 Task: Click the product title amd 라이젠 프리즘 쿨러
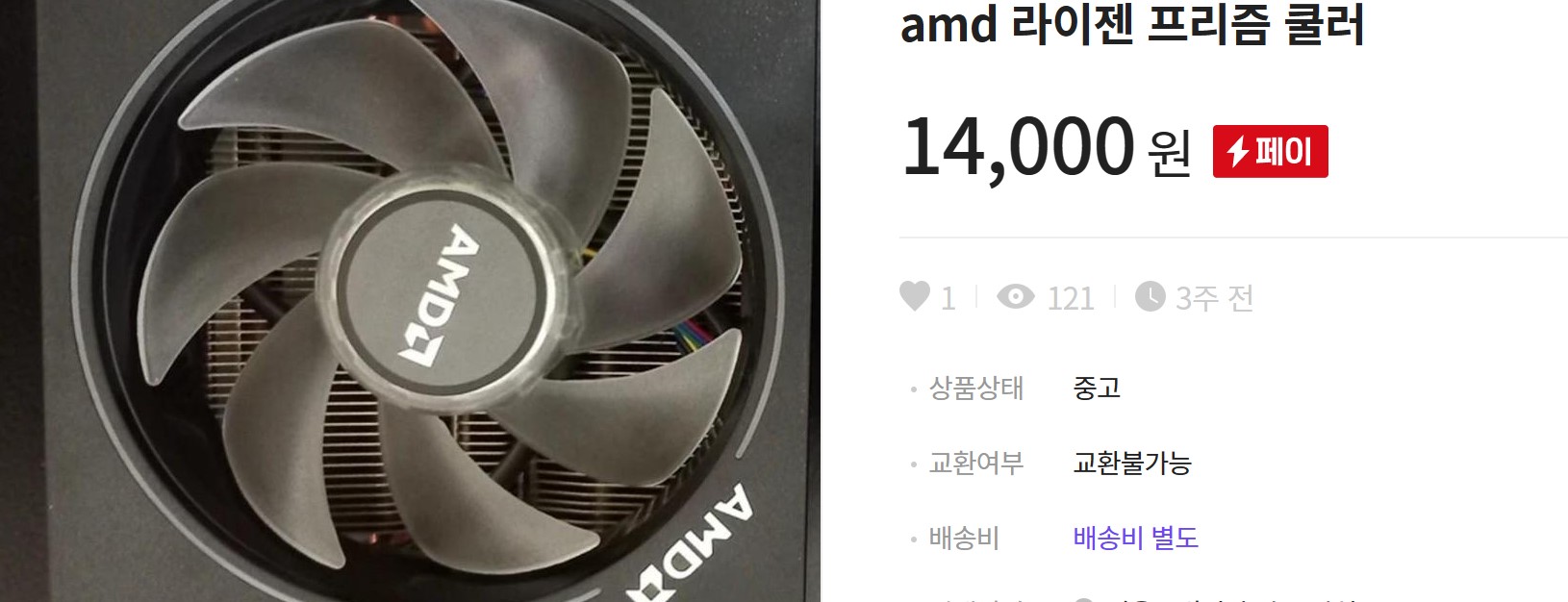[1132, 23]
